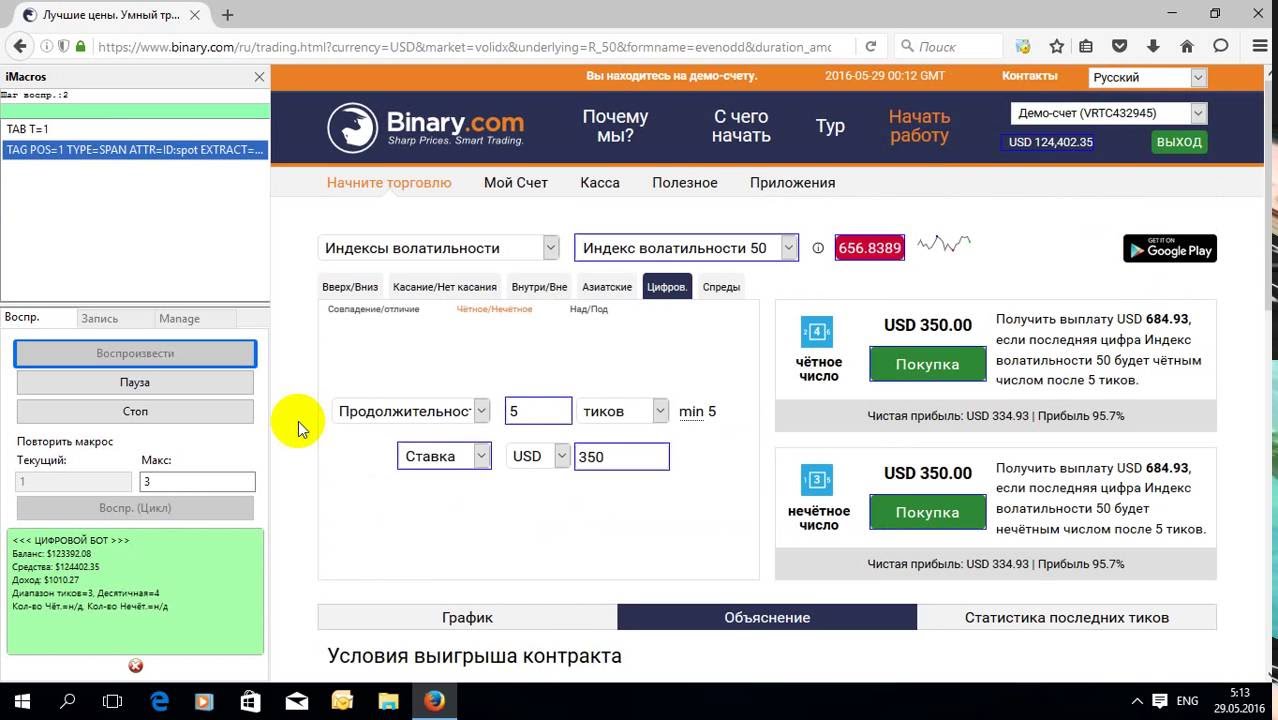Open the bookmarks list icon in toolbar
Viewport: 1278px width, 720px height.
tap(1087, 46)
